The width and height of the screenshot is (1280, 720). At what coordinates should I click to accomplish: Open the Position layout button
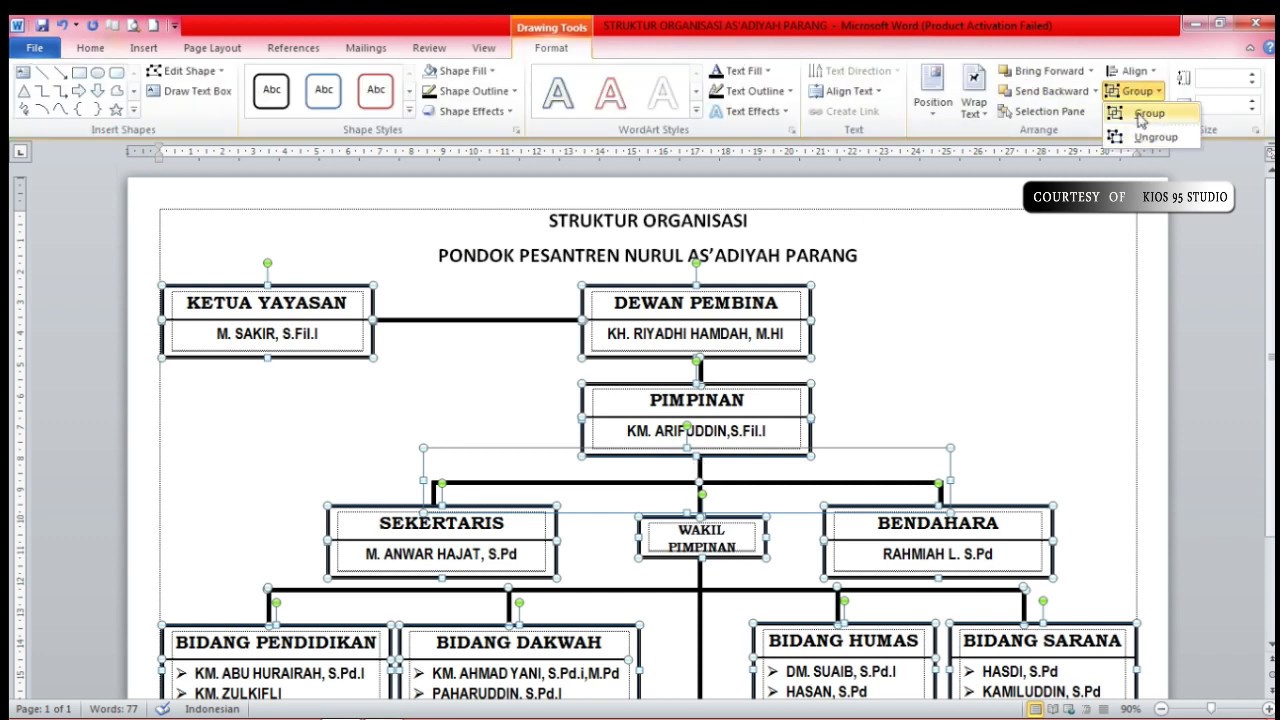click(932, 91)
